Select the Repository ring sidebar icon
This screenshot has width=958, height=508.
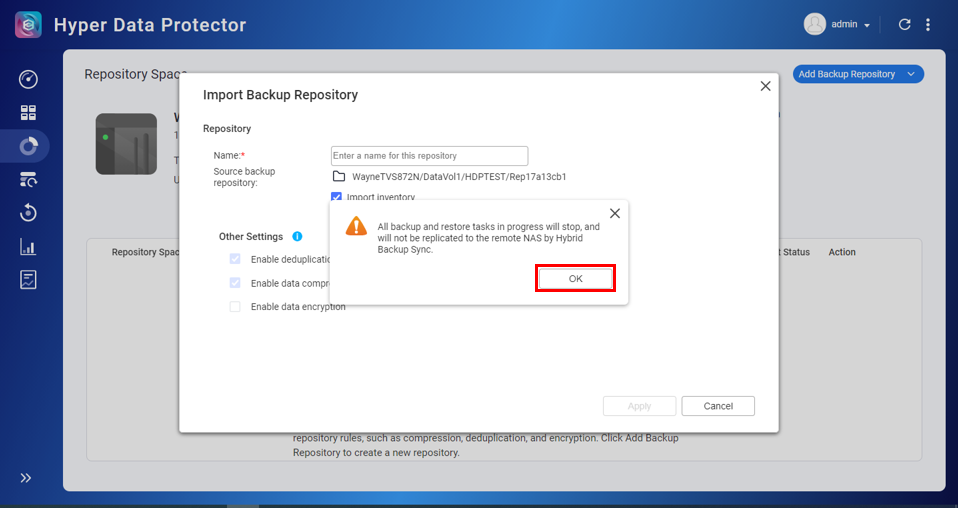[28, 146]
